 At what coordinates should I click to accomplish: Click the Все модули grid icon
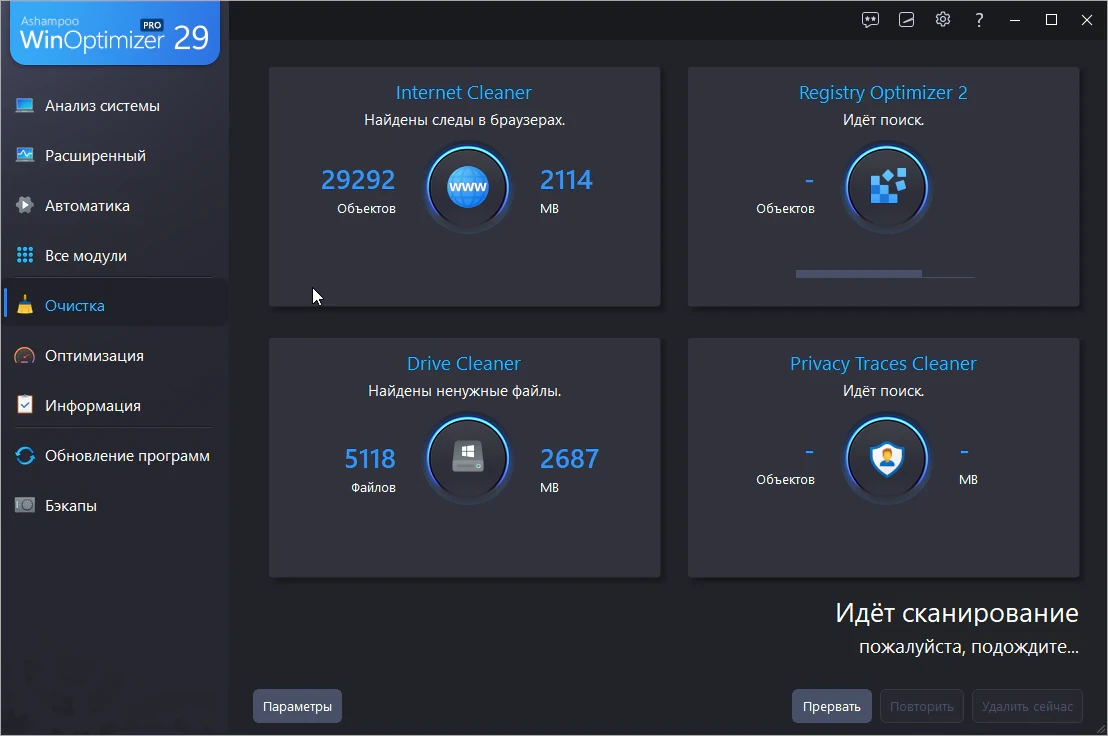pos(25,255)
